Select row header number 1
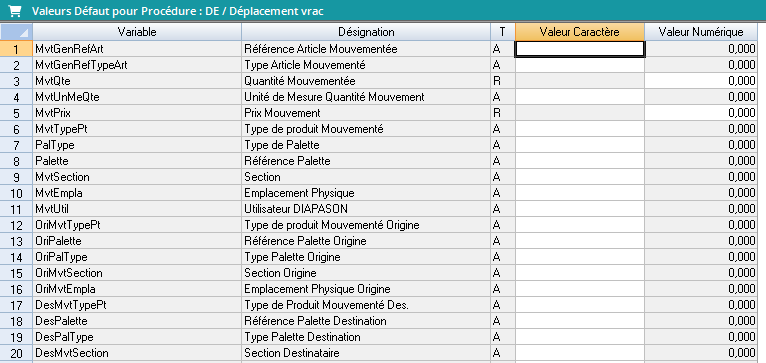The image size is (766, 363). click(16, 49)
